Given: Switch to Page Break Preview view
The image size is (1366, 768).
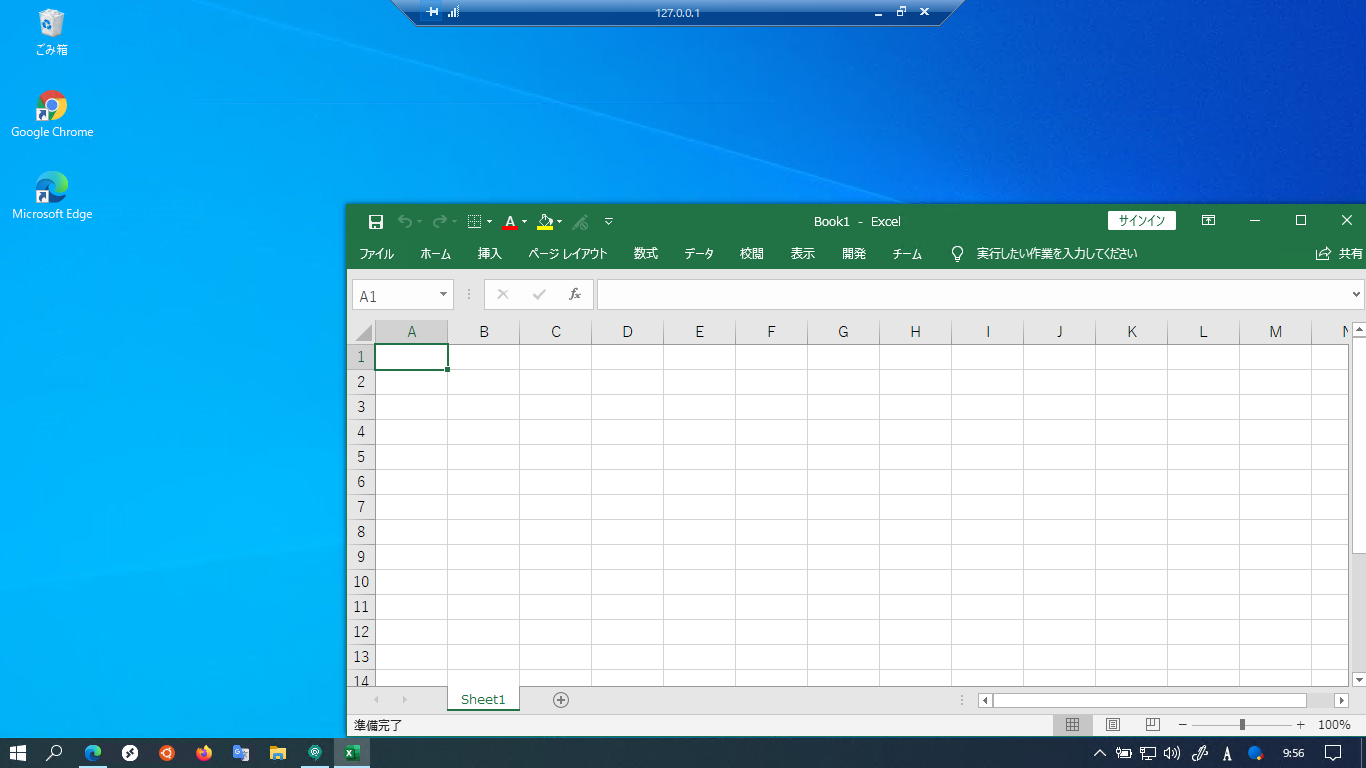Looking at the screenshot, I should [x=1152, y=725].
